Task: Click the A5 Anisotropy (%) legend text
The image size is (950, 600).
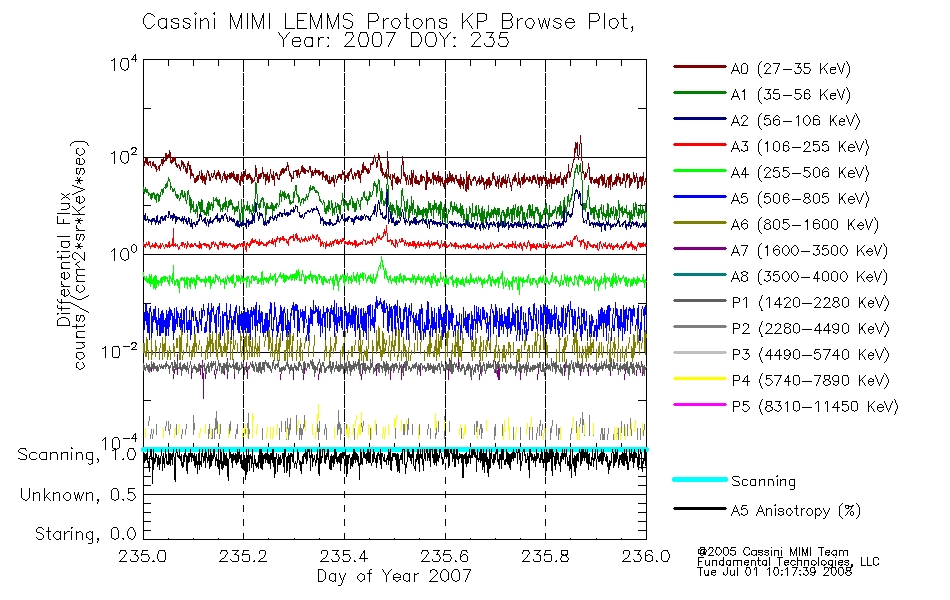Action: point(796,511)
